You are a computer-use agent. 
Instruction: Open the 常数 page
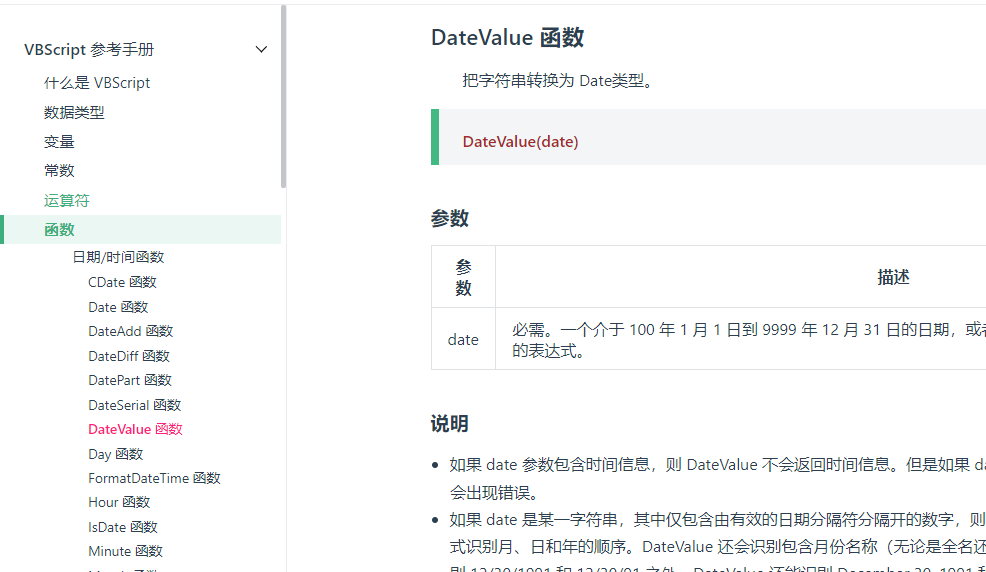point(59,171)
